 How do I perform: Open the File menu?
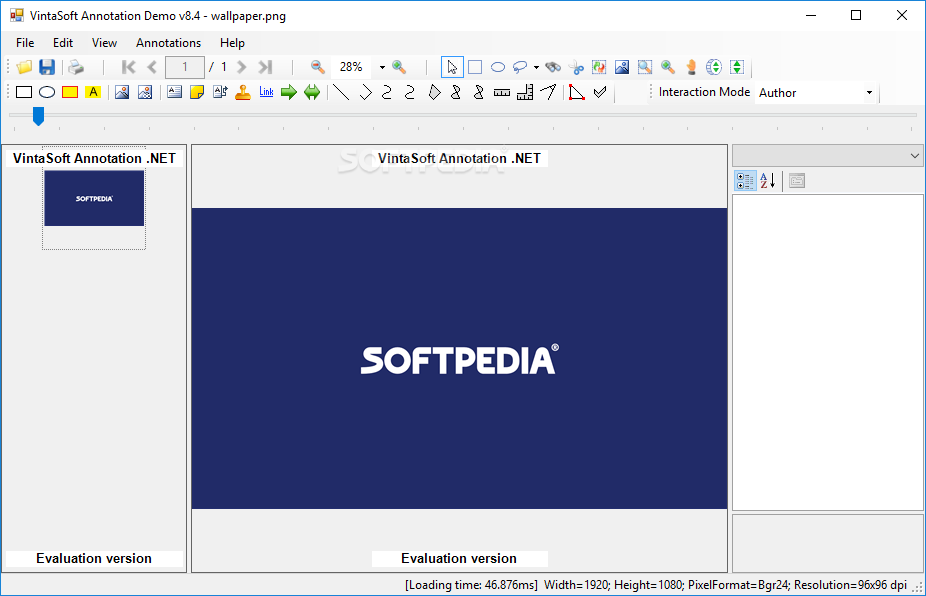[x=25, y=43]
